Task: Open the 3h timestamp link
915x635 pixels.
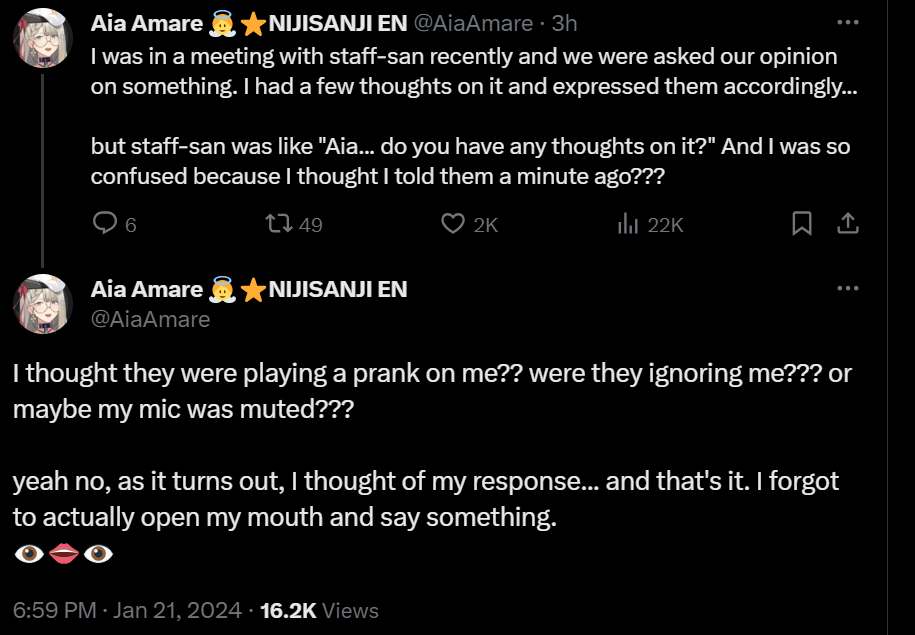Action: point(565,22)
